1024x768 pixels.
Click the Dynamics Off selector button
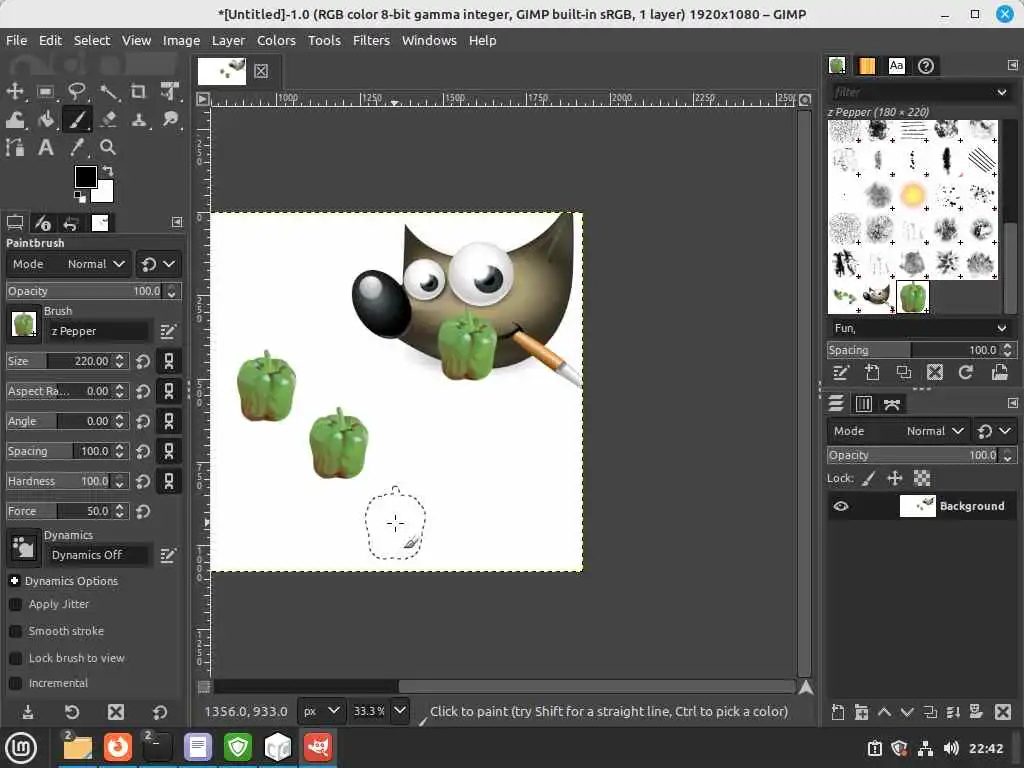[x=24, y=547]
